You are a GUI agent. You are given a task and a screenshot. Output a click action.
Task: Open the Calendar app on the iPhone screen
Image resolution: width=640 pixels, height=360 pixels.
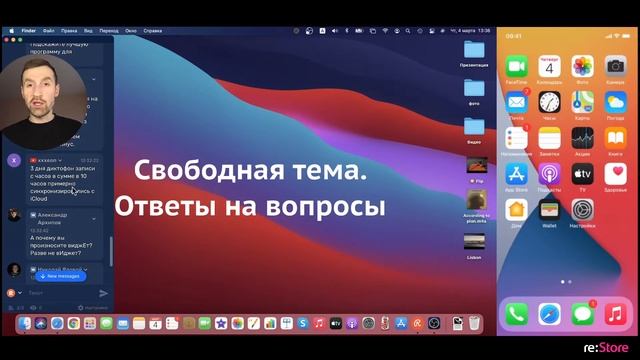tap(549, 67)
